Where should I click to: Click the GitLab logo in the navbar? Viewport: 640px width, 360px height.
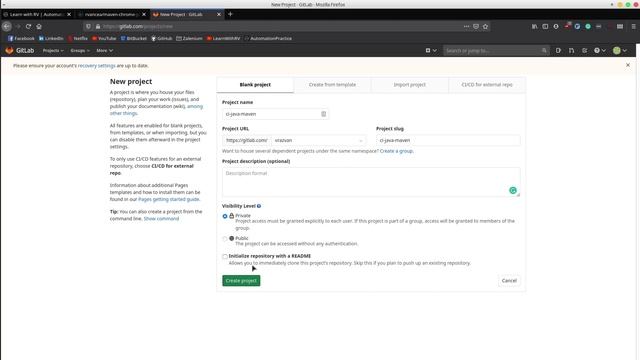19,50
